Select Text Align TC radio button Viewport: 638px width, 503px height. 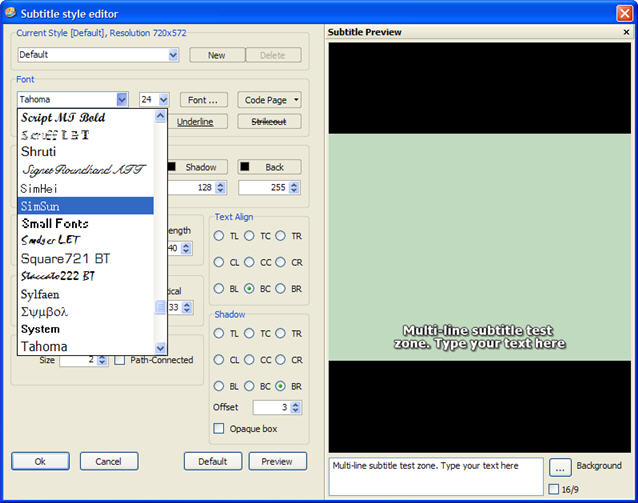[x=249, y=236]
